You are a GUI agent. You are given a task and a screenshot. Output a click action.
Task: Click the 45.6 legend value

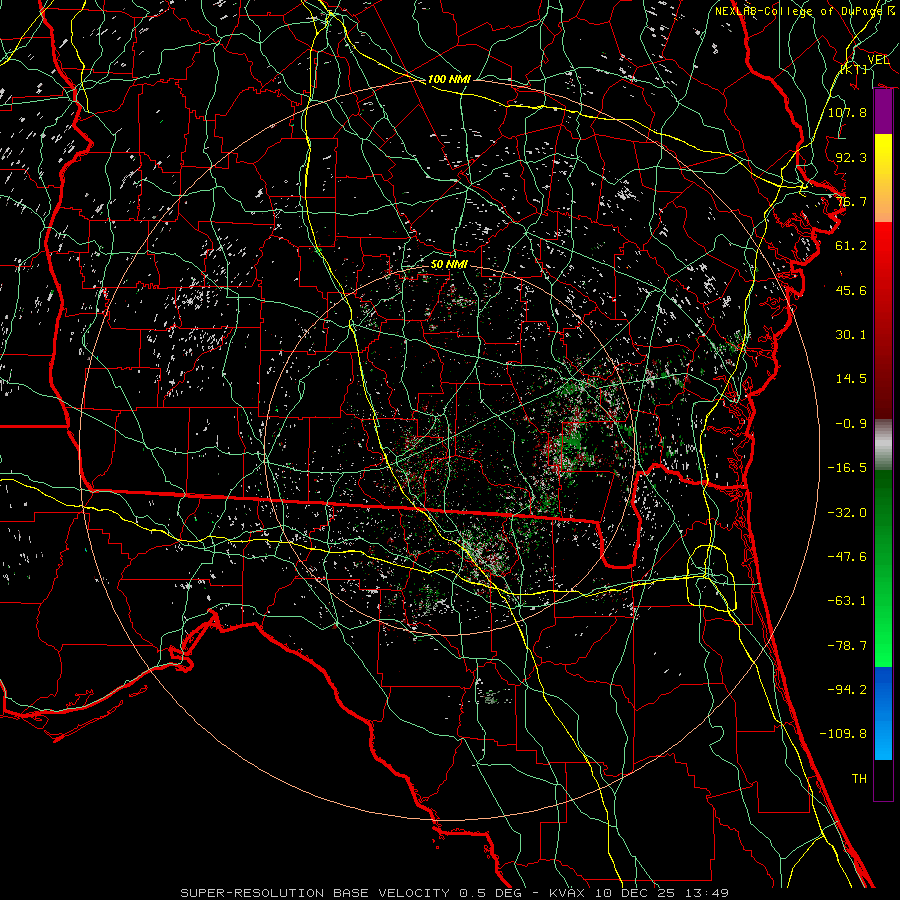click(851, 290)
